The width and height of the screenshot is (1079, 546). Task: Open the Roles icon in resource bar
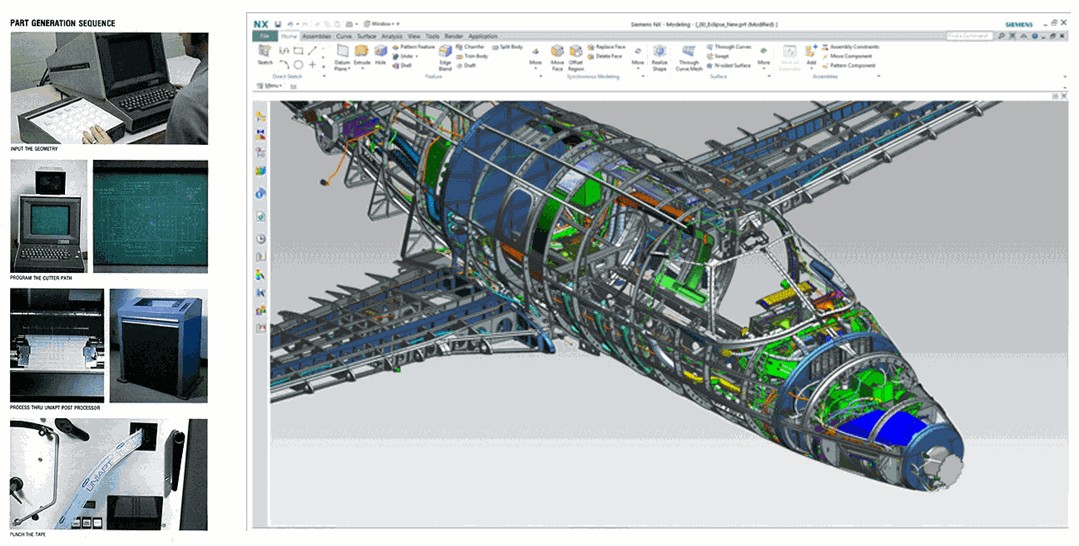[261, 310]
